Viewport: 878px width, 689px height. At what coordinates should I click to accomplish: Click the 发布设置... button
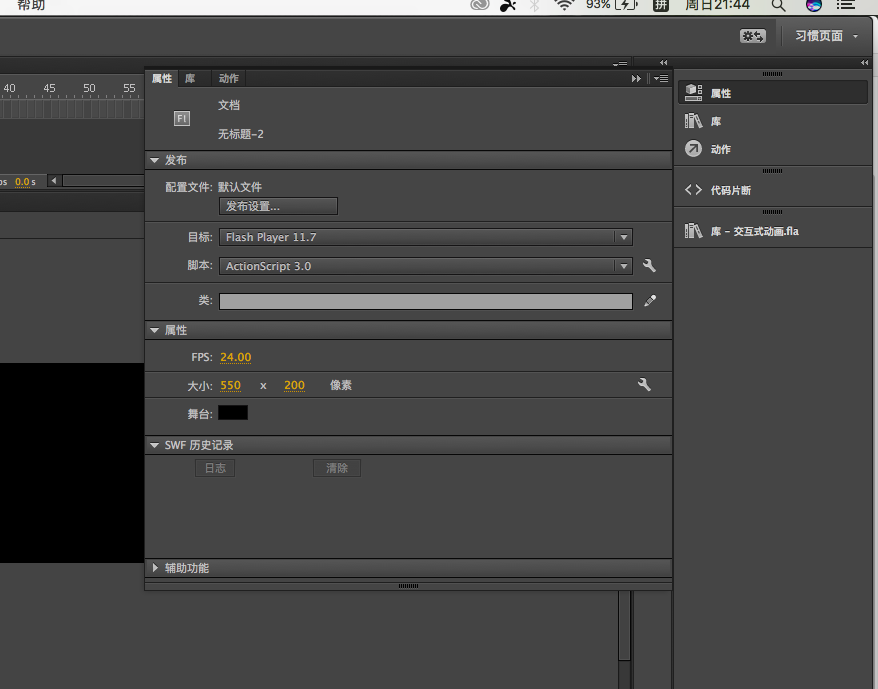click(x=278, y=206)
